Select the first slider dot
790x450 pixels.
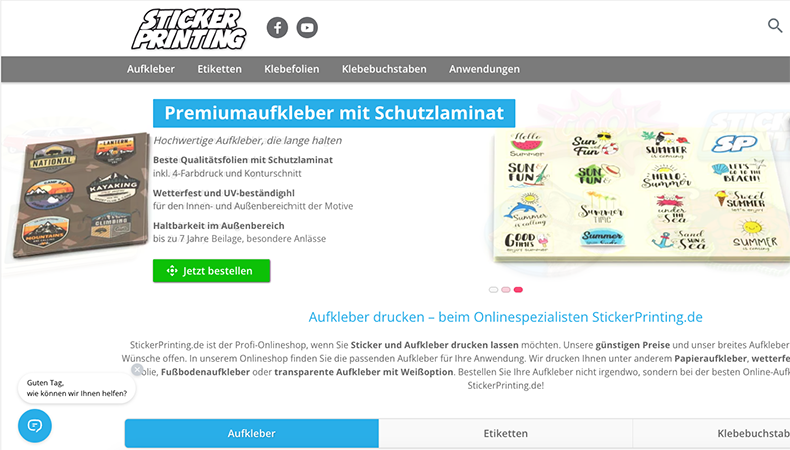point(493,290)
